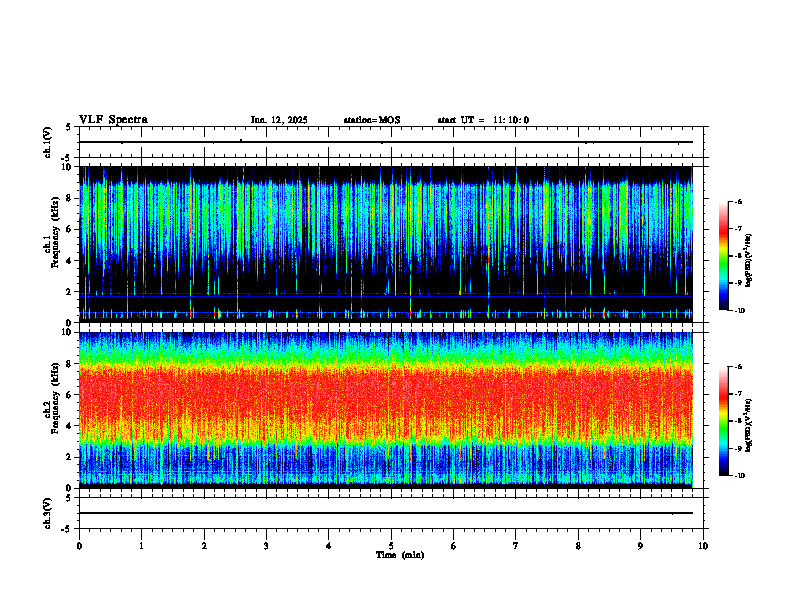Image resolution: width=792 pixels, height=612 pixels.
Task: Click the ch.1 frequency tick "2"
Action: point(70,292)
